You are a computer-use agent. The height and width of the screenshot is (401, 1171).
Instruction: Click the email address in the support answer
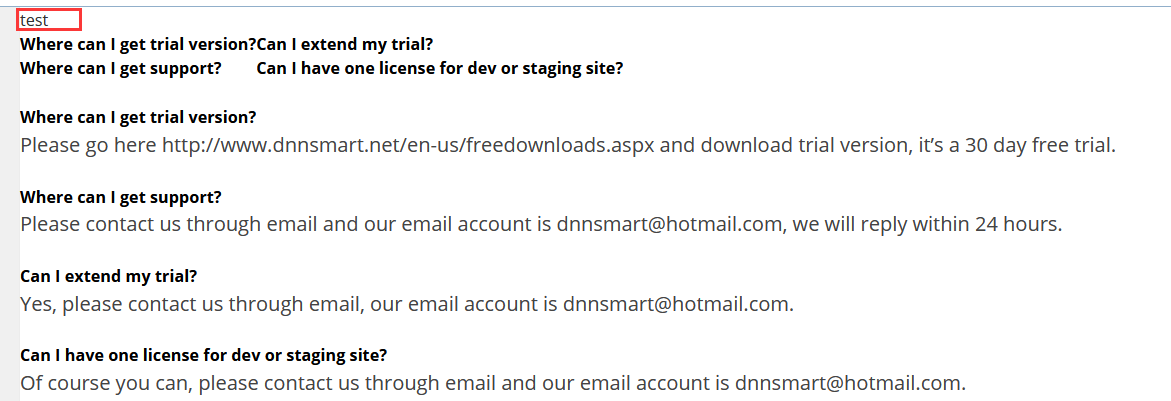(669, 225)
